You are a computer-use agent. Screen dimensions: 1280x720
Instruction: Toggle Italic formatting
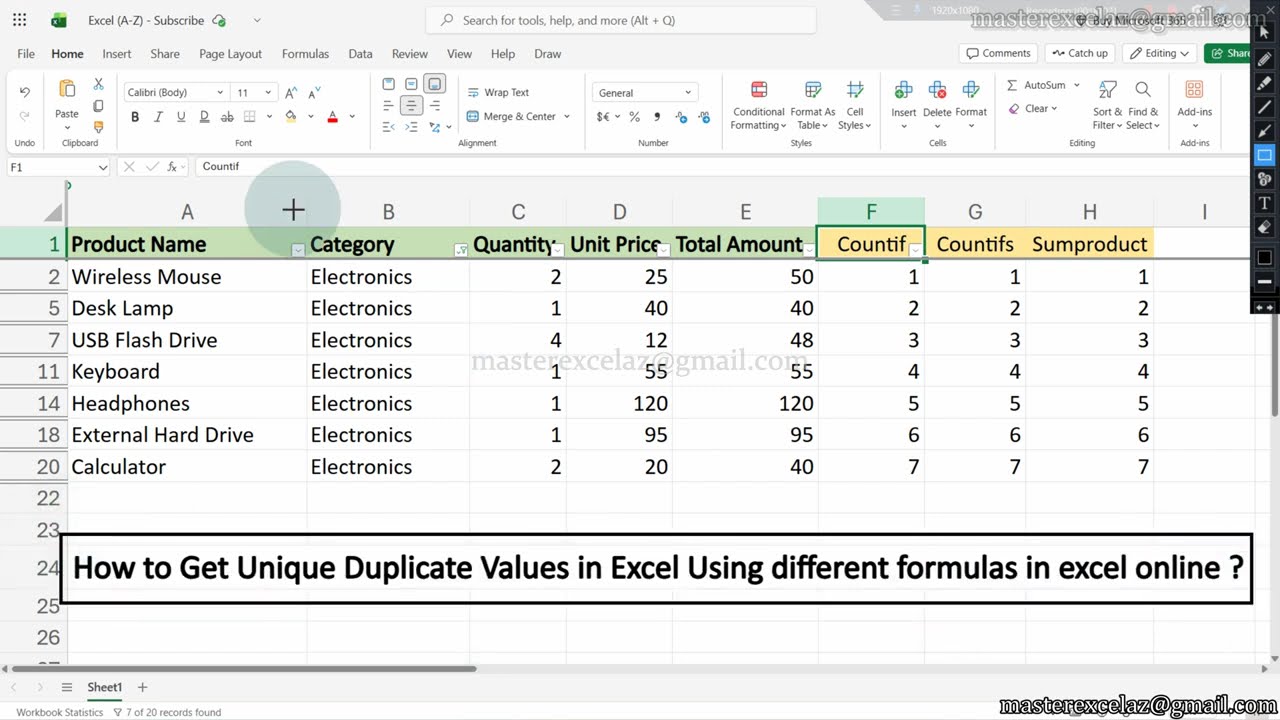coord(158,117)
